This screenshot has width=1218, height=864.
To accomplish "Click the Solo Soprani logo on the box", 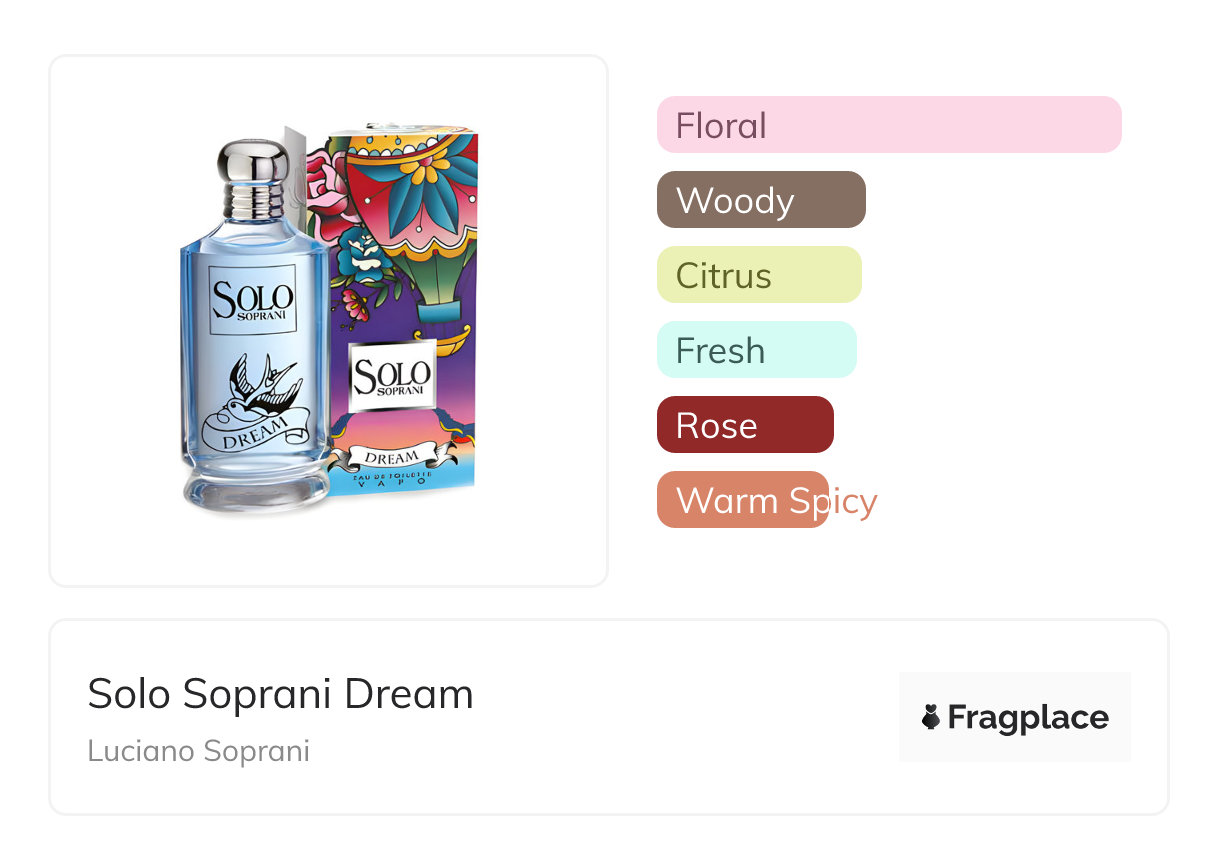I will pos(391,376).
